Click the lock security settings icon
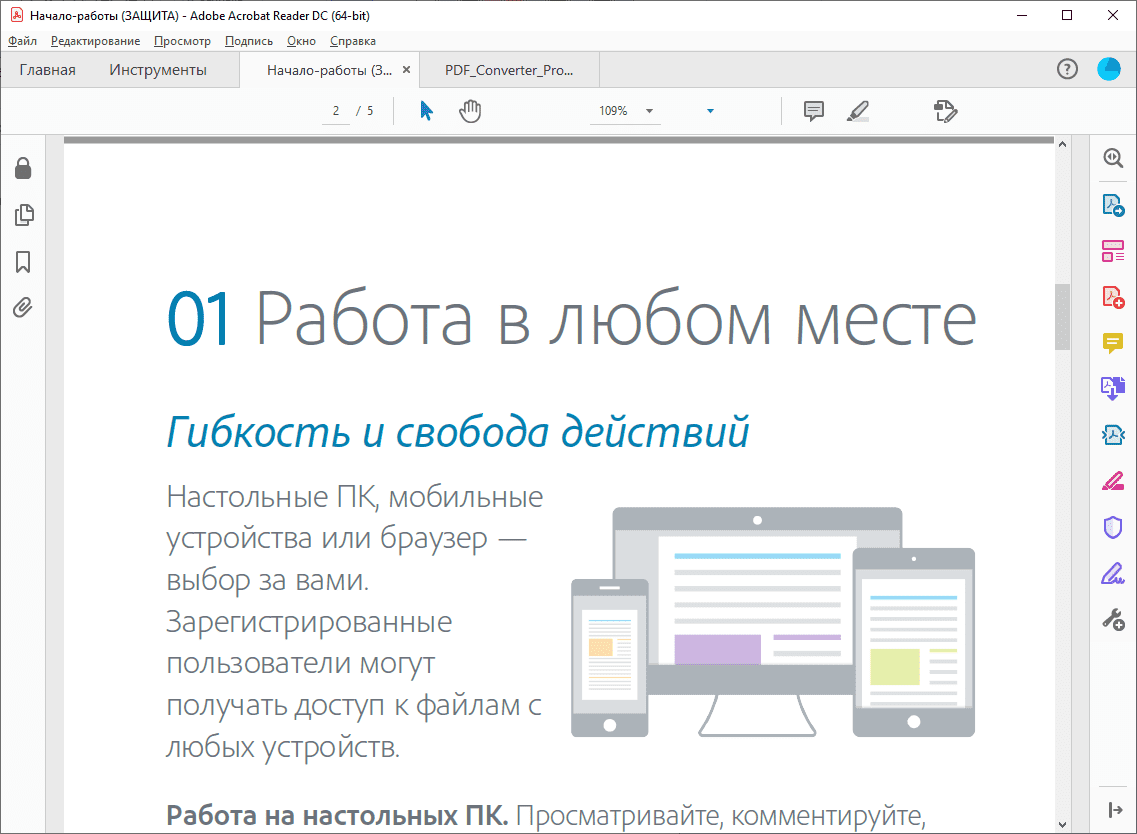1137x834 pixels. (x=23, y=168)
